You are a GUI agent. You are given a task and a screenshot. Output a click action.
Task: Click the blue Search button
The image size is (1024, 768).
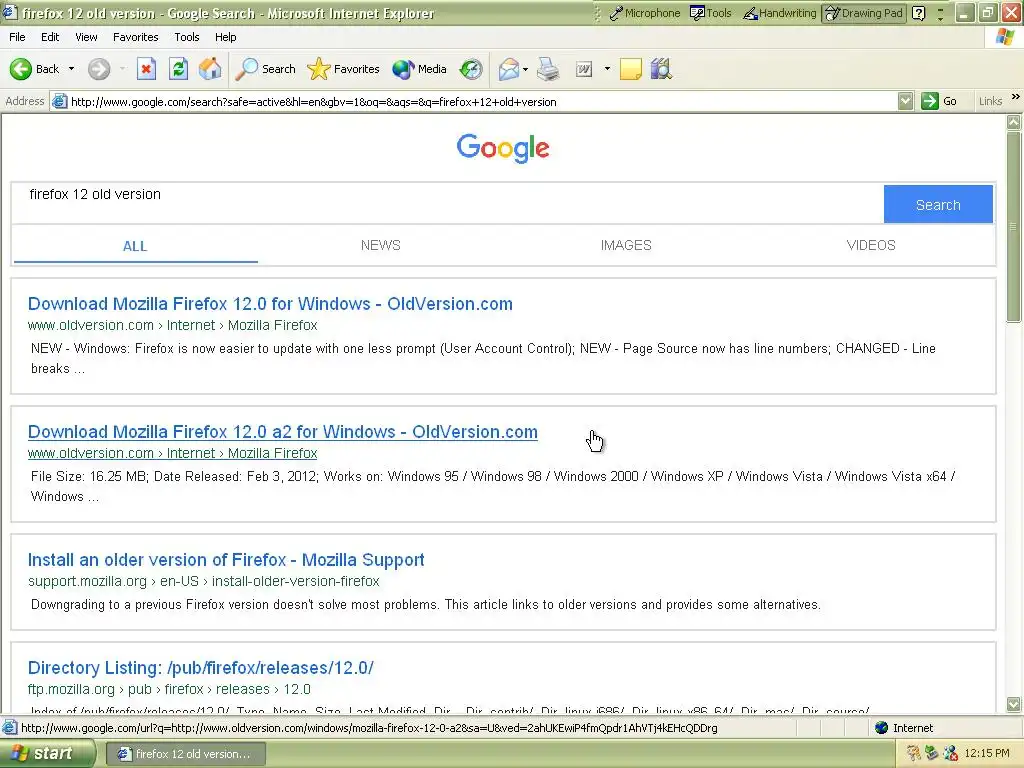(x=938, y=204)
